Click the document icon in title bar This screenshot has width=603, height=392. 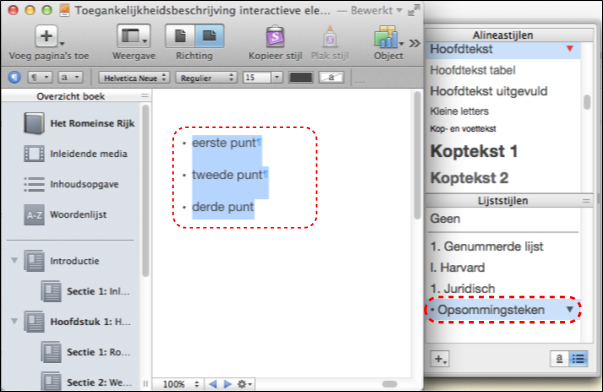coord(65,10)
